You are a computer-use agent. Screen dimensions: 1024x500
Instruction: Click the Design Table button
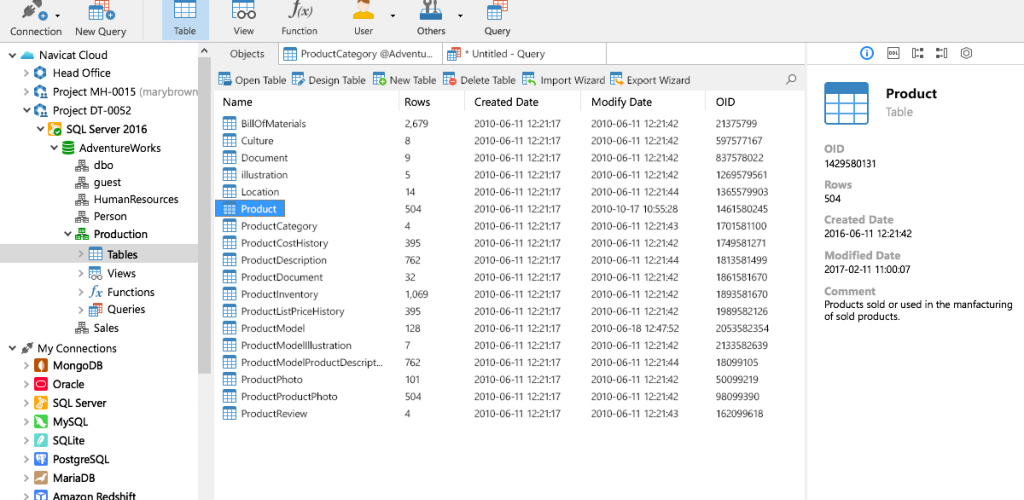[x=328, y=80]
